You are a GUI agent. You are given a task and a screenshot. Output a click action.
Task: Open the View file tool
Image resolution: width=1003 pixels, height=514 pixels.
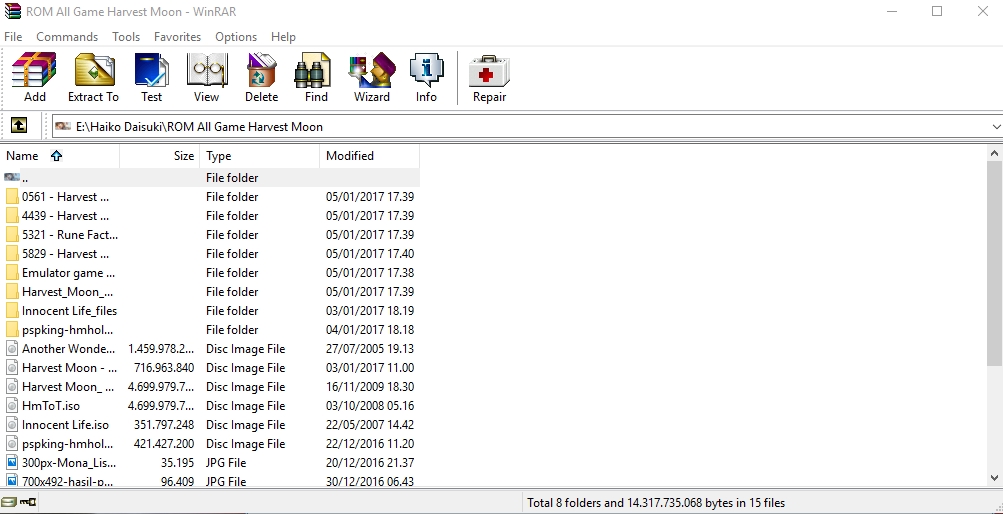coord(207,77)
